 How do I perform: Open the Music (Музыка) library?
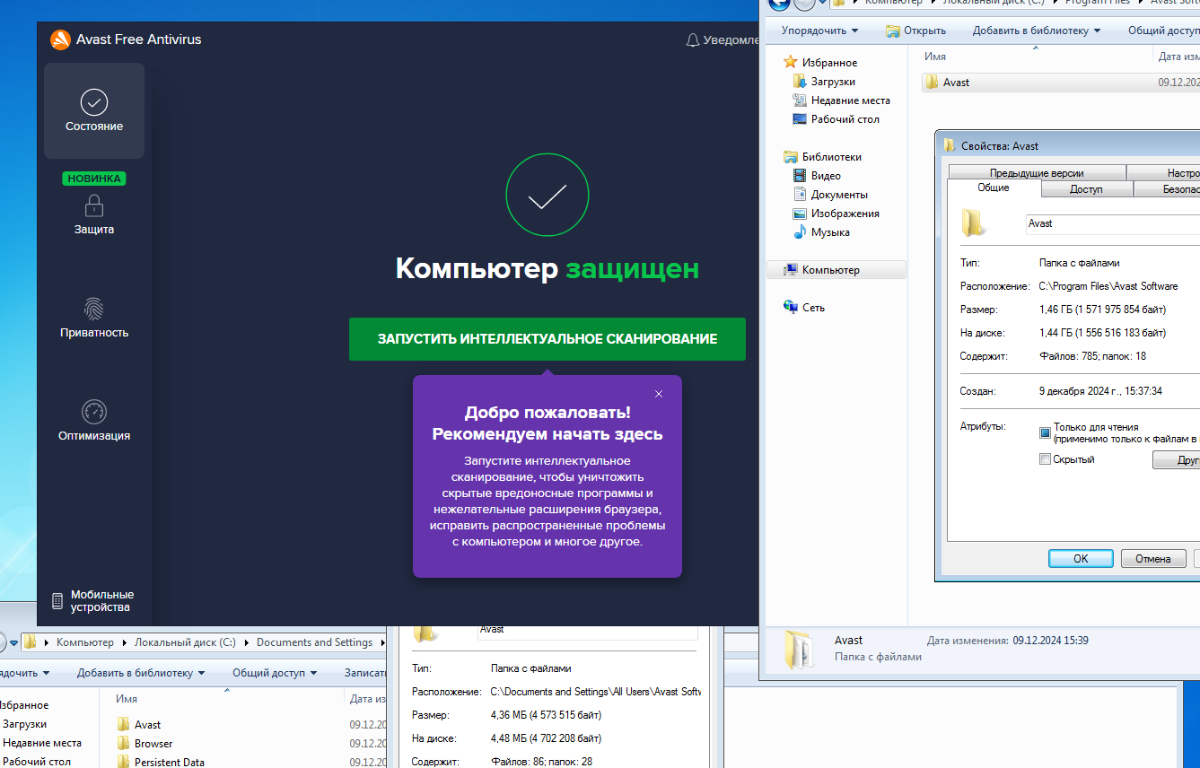pyautogui.click(x=830, y=232)
